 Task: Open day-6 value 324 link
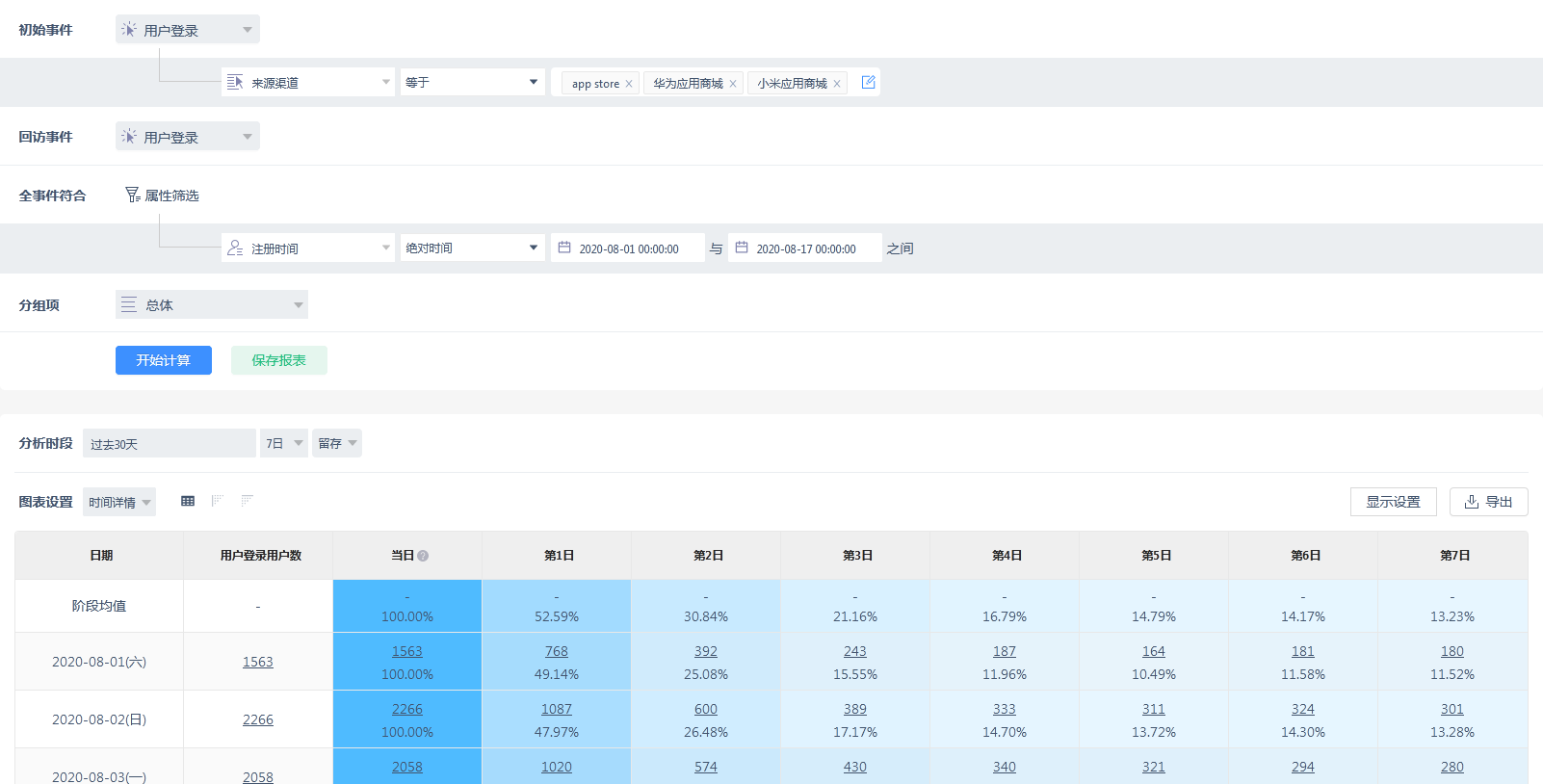[x=1303, y=709]
